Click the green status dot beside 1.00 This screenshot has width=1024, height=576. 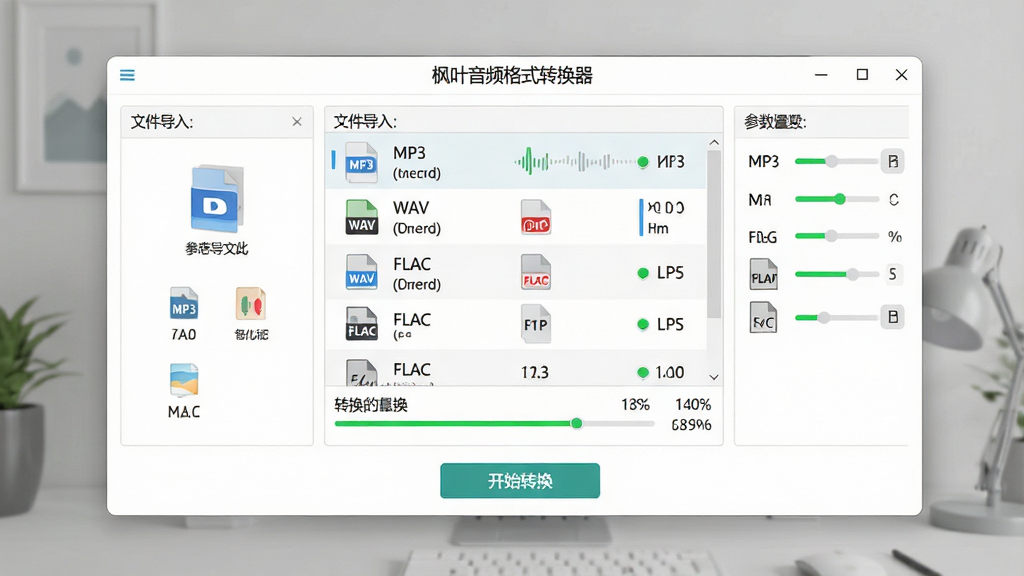[643, 372]
